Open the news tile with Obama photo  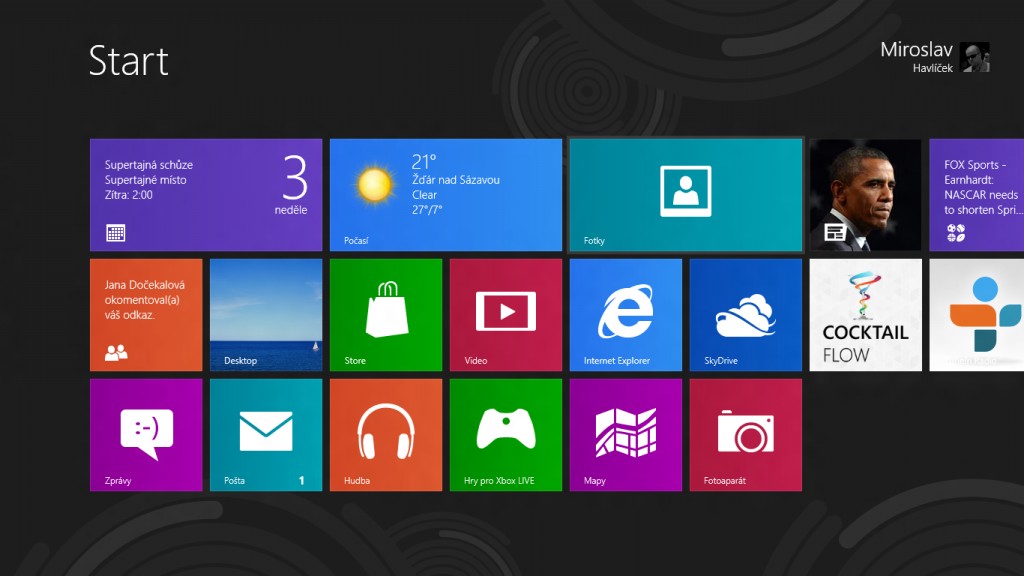(865, 195)
